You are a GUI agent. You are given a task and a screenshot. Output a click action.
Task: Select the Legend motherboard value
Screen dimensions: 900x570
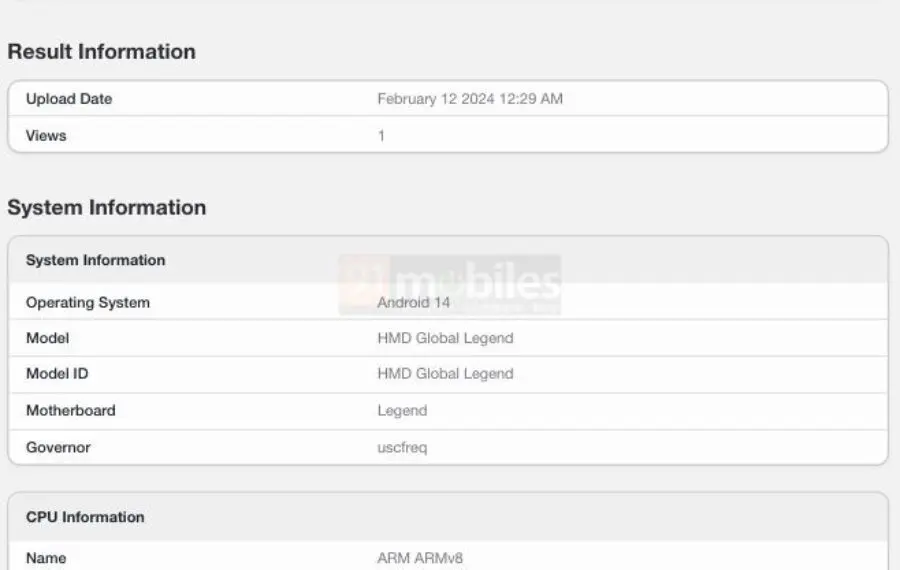pyautogui.click(x=402, y=411)
